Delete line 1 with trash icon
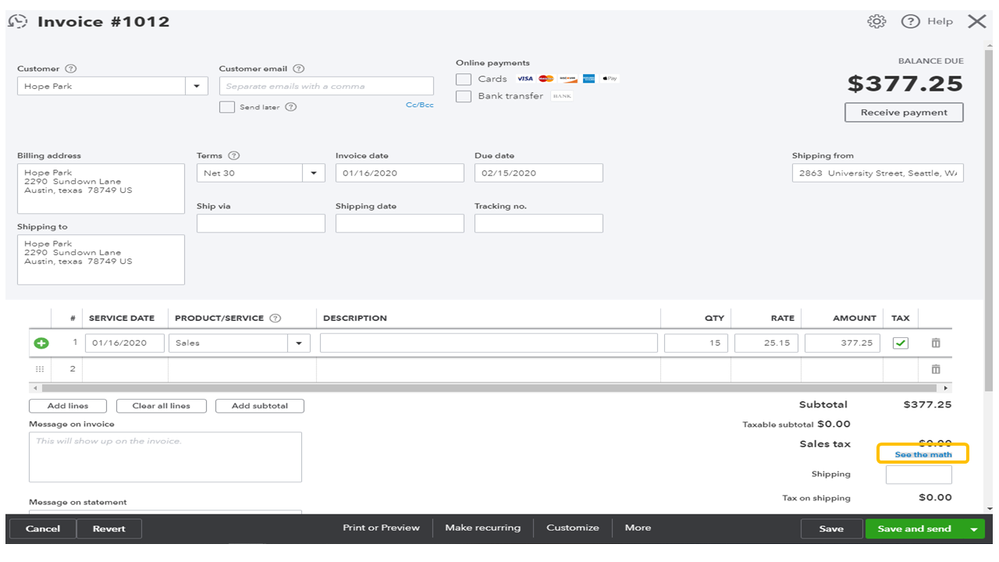Image resolution: width=999 pixels, height=562 pixels. 936,343
